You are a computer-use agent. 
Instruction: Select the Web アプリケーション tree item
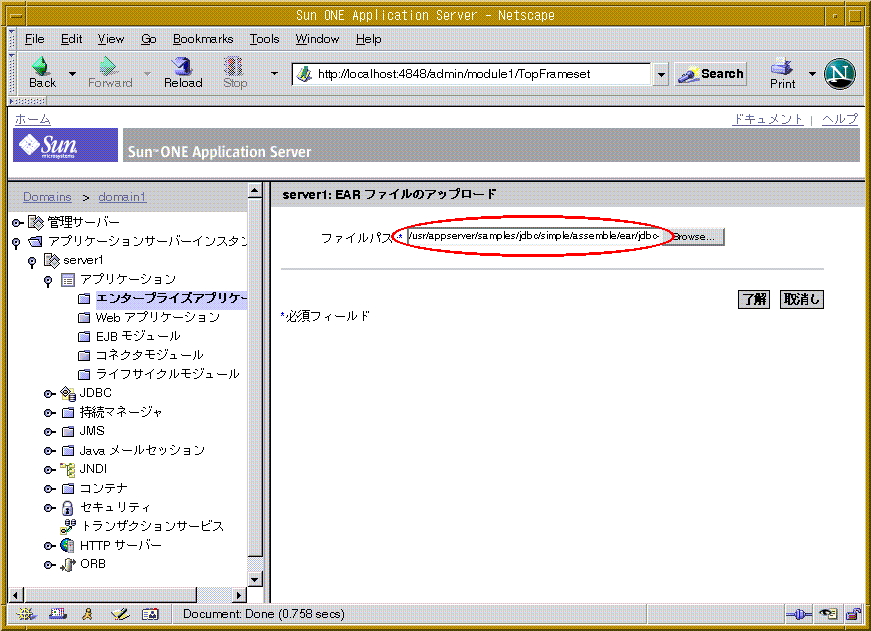(x=158, y=317)
